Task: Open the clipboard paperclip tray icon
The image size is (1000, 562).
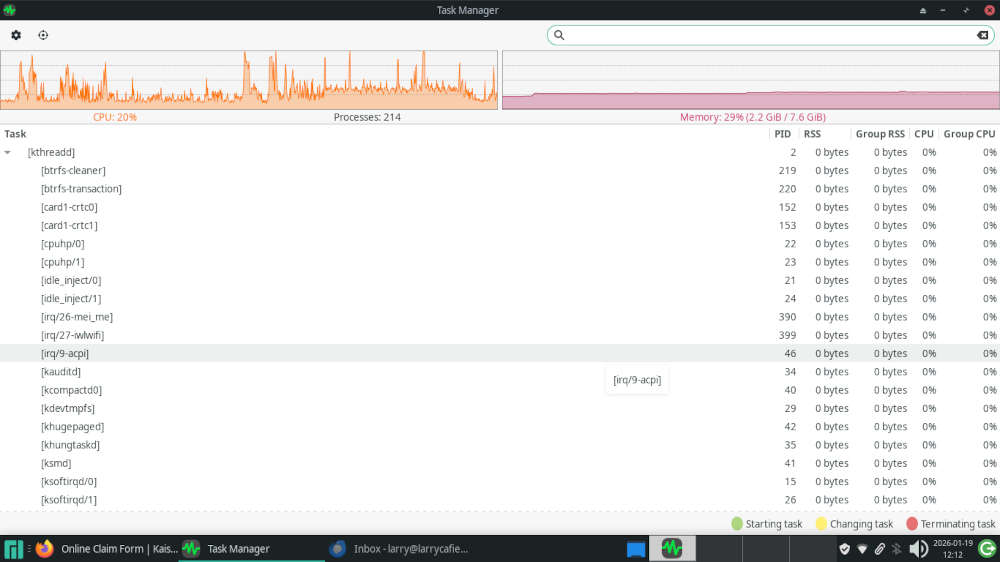Action: (879, 549)
